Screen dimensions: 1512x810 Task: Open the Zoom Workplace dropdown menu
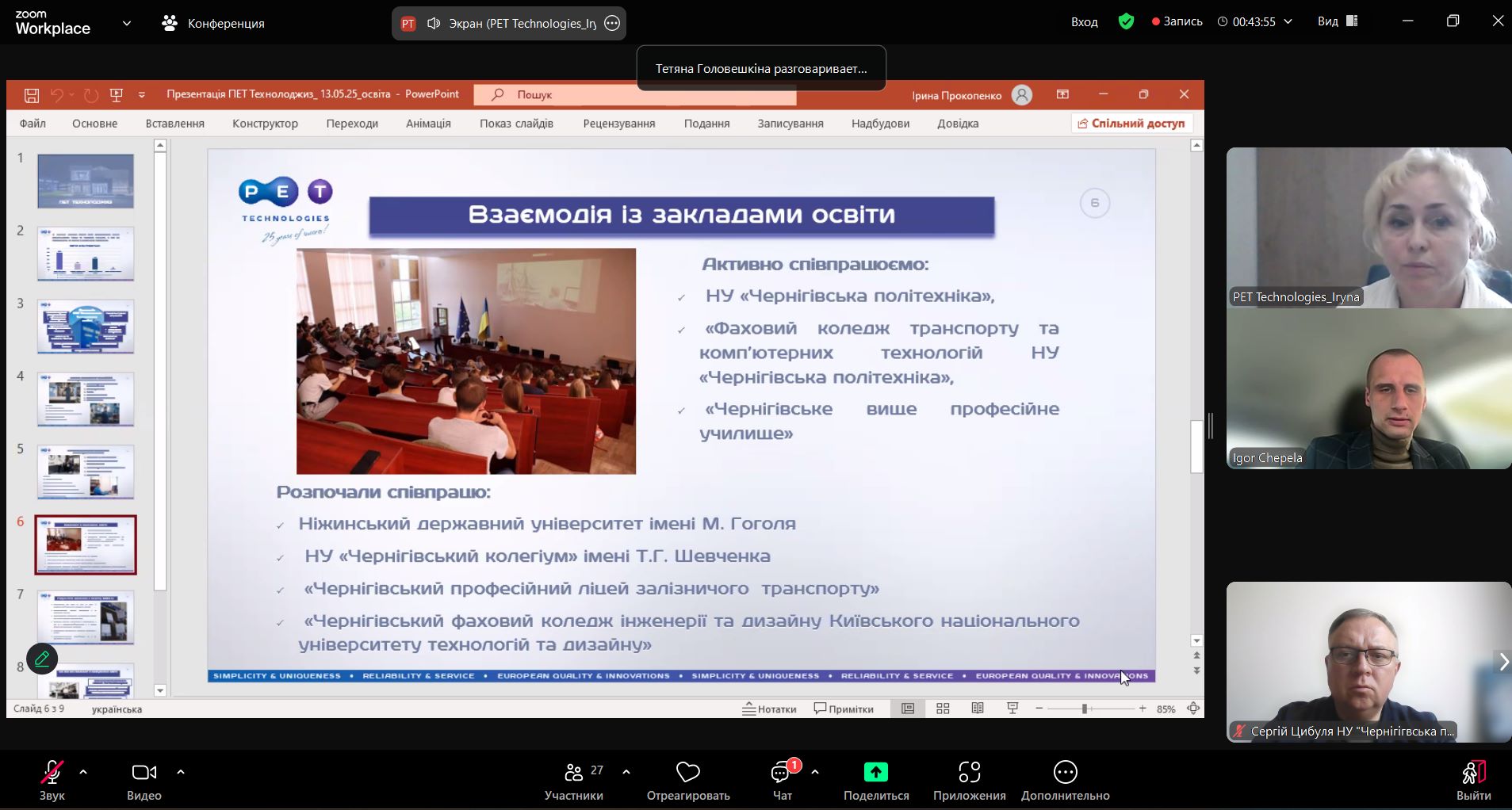[x=127, y=23]
